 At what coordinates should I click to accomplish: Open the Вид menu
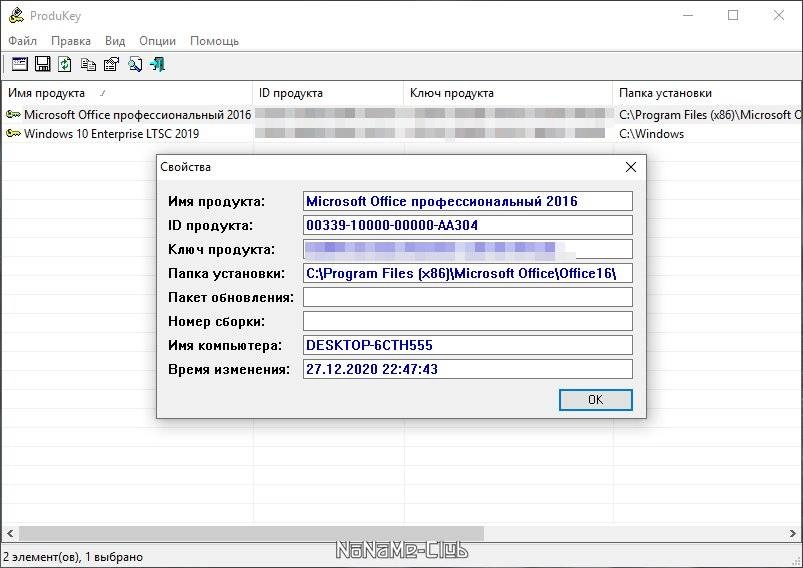pos(115,41)
